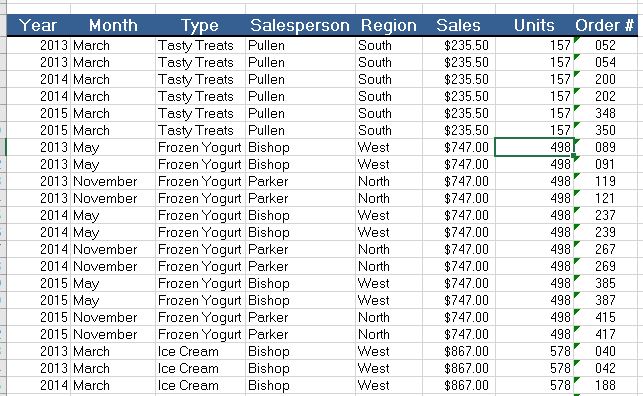
Task: Select the Order # header cell
Action: click(605, 25)
